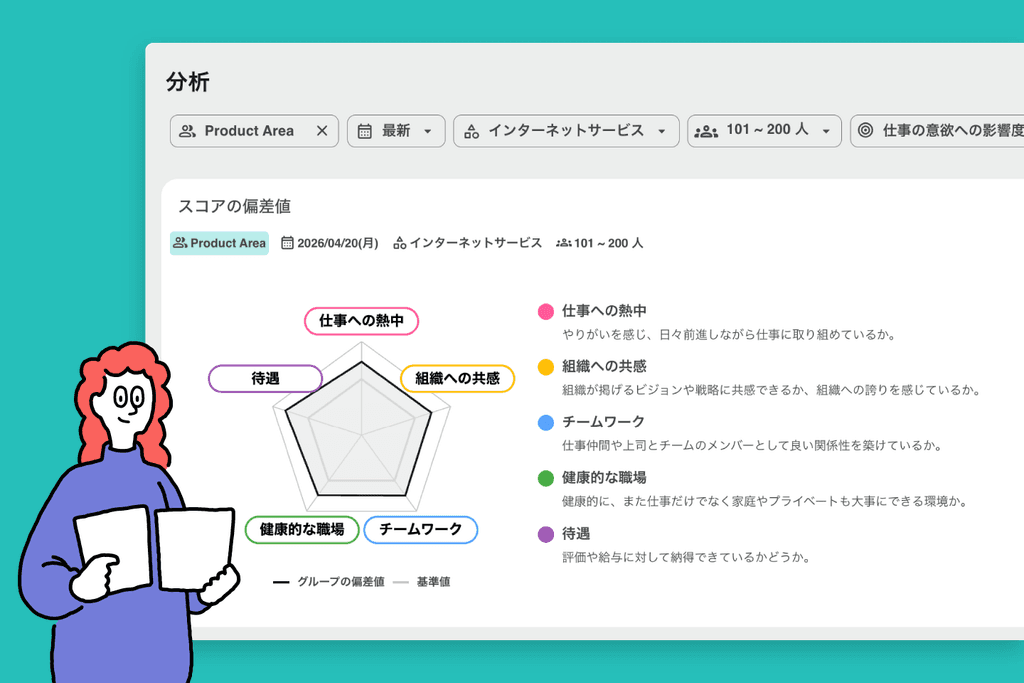Click the group icon beside 101～200 人 label
The image size is (1024, 683).
pyautogui.click(x=564, y=243)
